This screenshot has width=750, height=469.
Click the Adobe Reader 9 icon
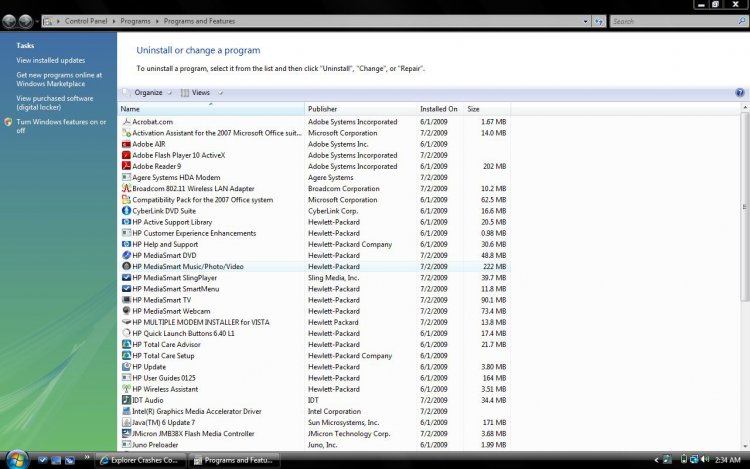(126, 166)
